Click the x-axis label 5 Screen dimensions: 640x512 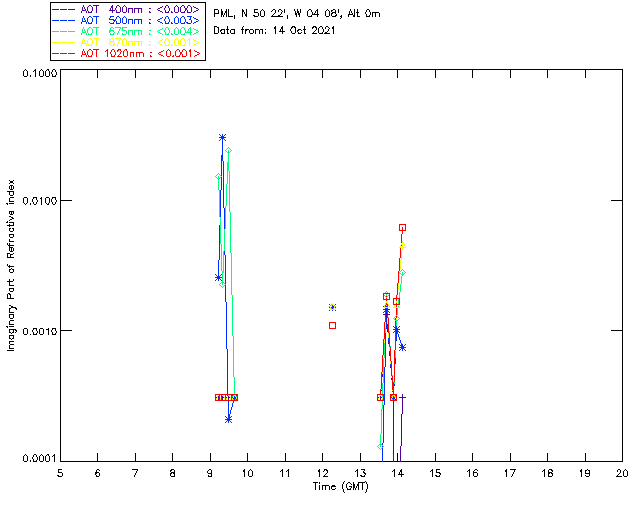point(60,473)
